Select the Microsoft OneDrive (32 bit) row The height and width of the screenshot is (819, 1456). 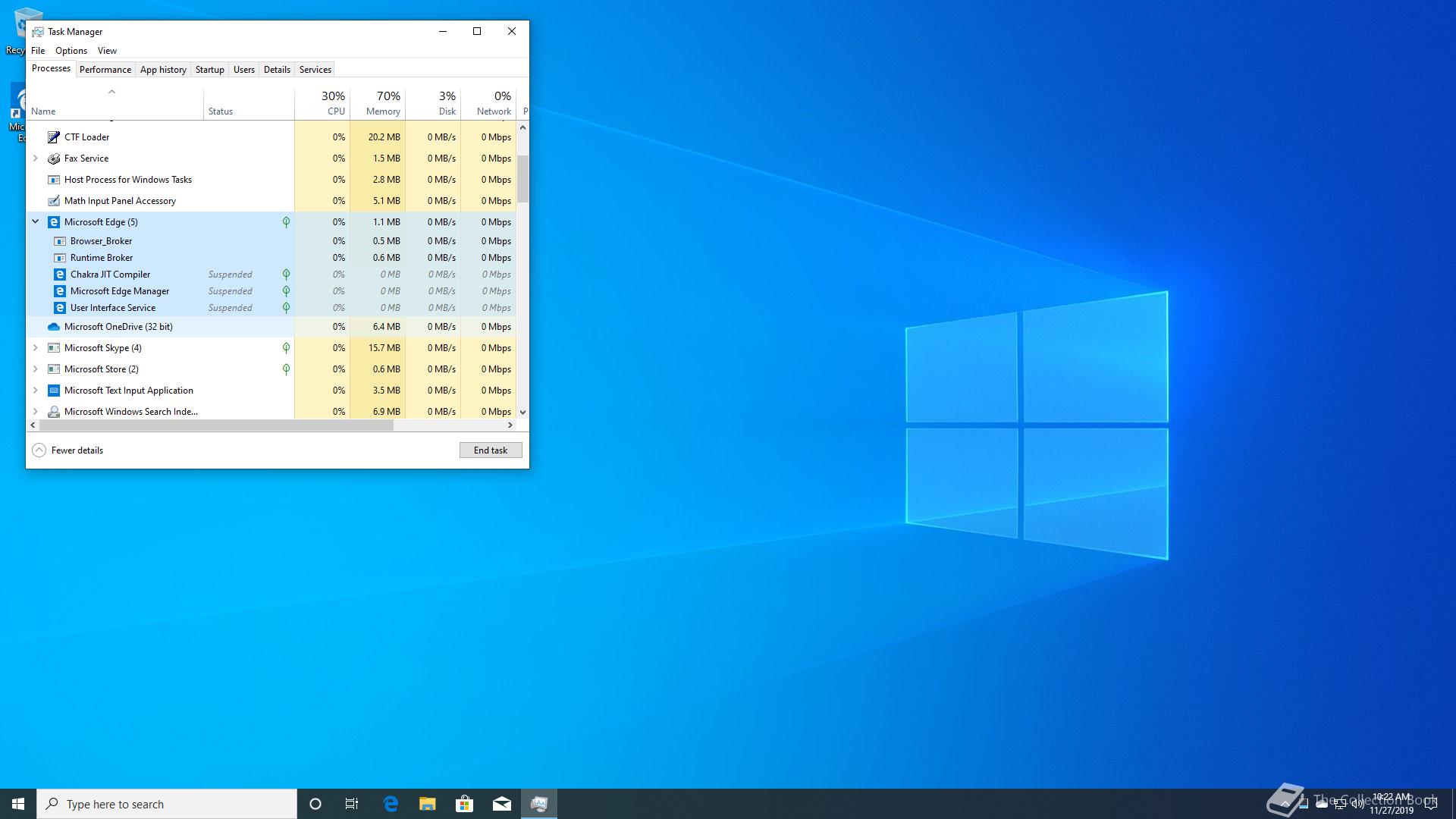271,327
